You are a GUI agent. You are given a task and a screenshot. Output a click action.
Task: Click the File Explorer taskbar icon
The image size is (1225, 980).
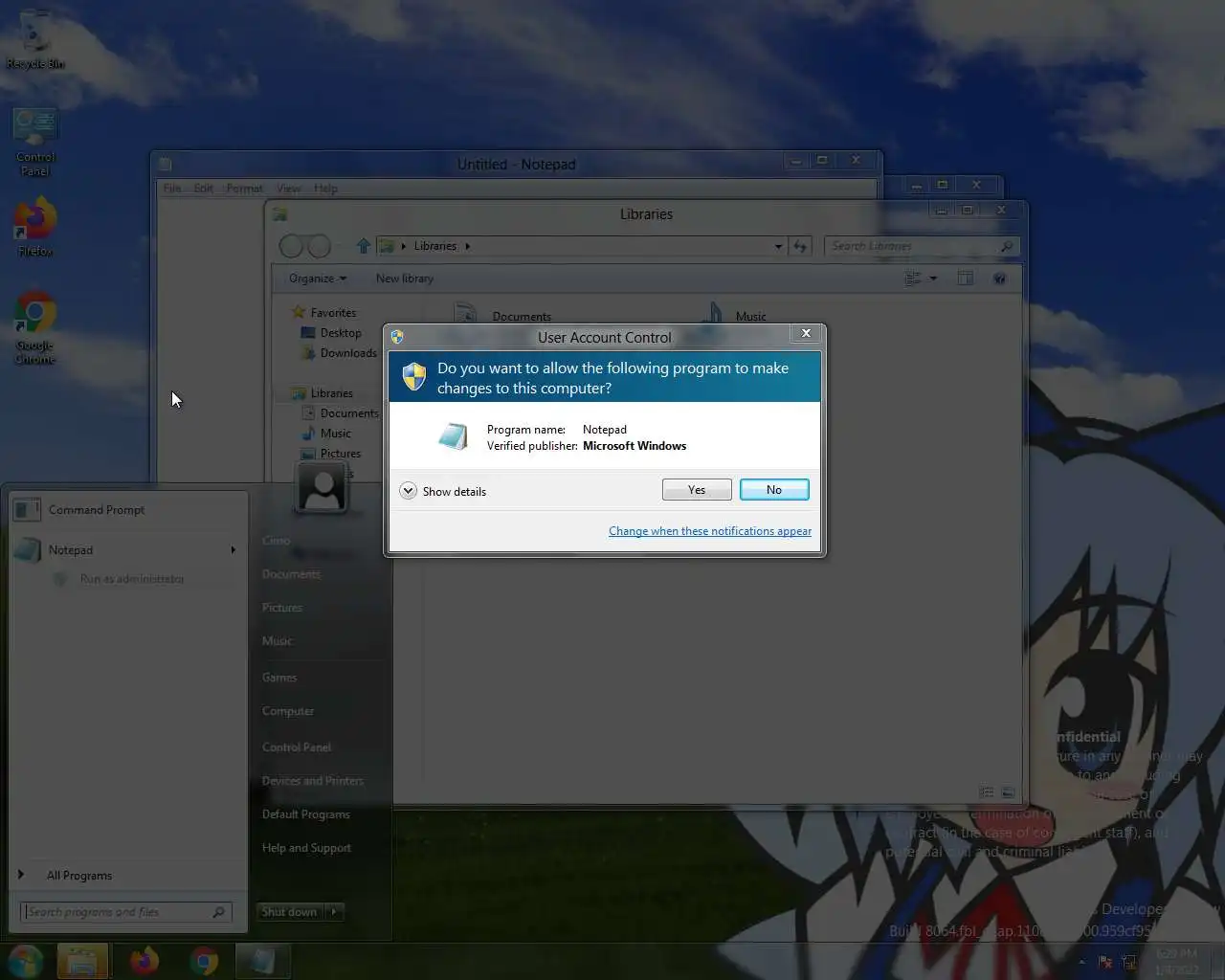click(82, 961)
